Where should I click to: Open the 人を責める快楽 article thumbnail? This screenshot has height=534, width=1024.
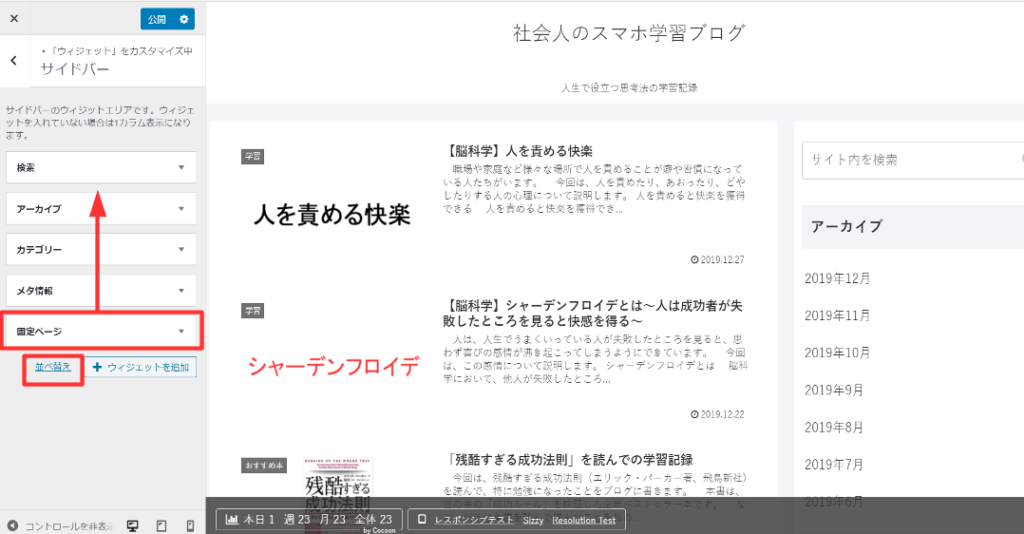[331, 214]
